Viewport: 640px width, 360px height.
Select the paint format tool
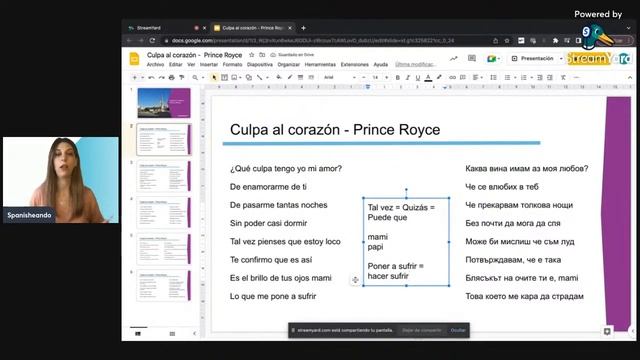point(182,78)
